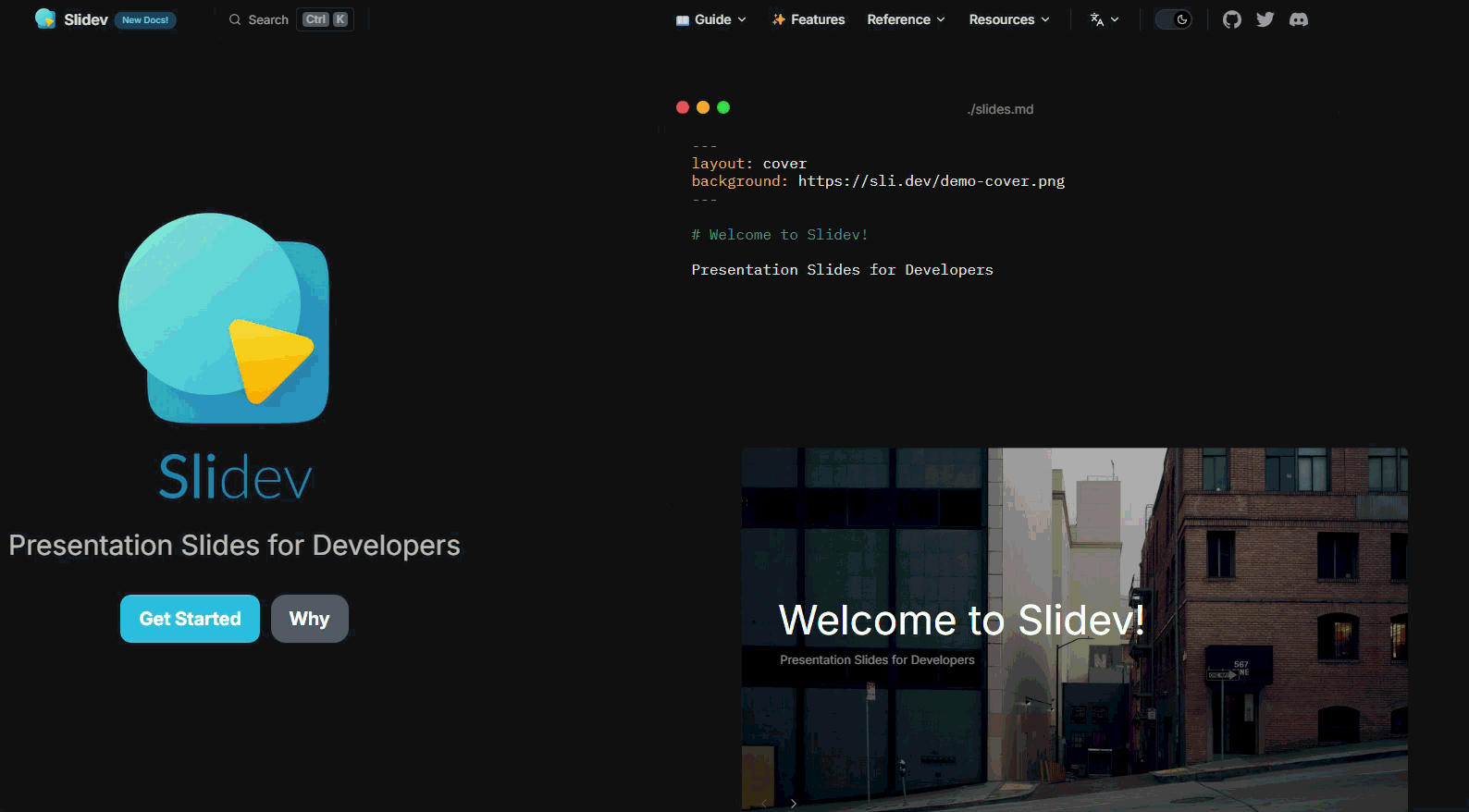Image resolution: width=1469 pixels, height=812 pixels.
Task: Expand the Resources dropdown menu
Action: click(1009, 19)
